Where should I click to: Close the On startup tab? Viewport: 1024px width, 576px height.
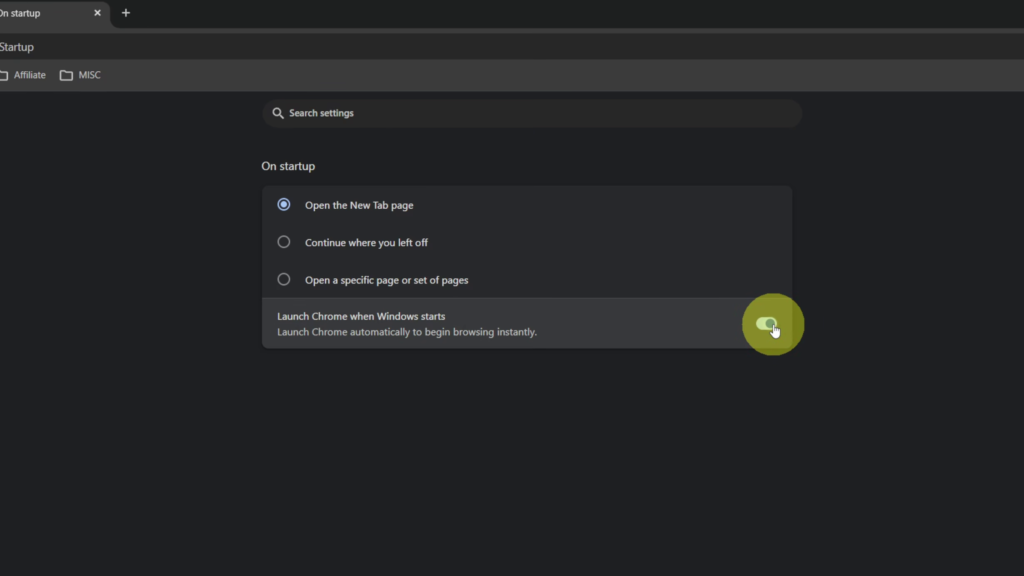point(97,13)
